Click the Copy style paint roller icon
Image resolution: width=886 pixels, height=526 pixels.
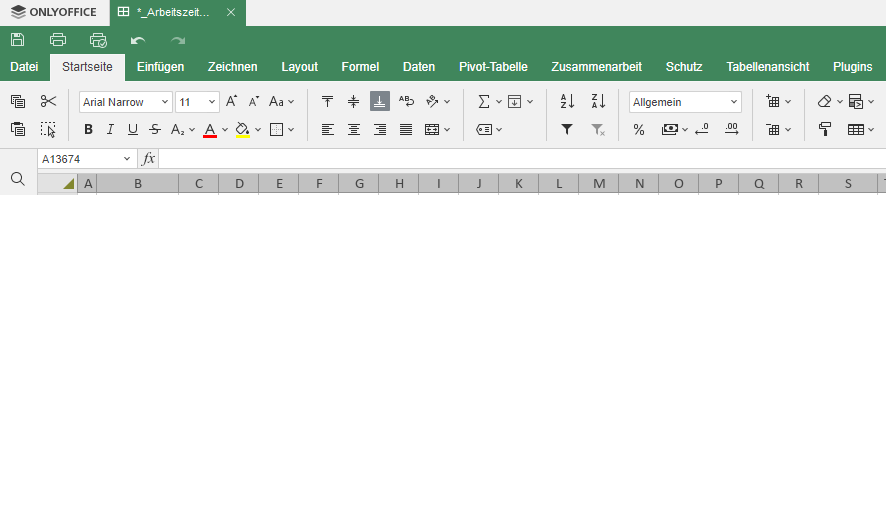click(x=825, y=129)
